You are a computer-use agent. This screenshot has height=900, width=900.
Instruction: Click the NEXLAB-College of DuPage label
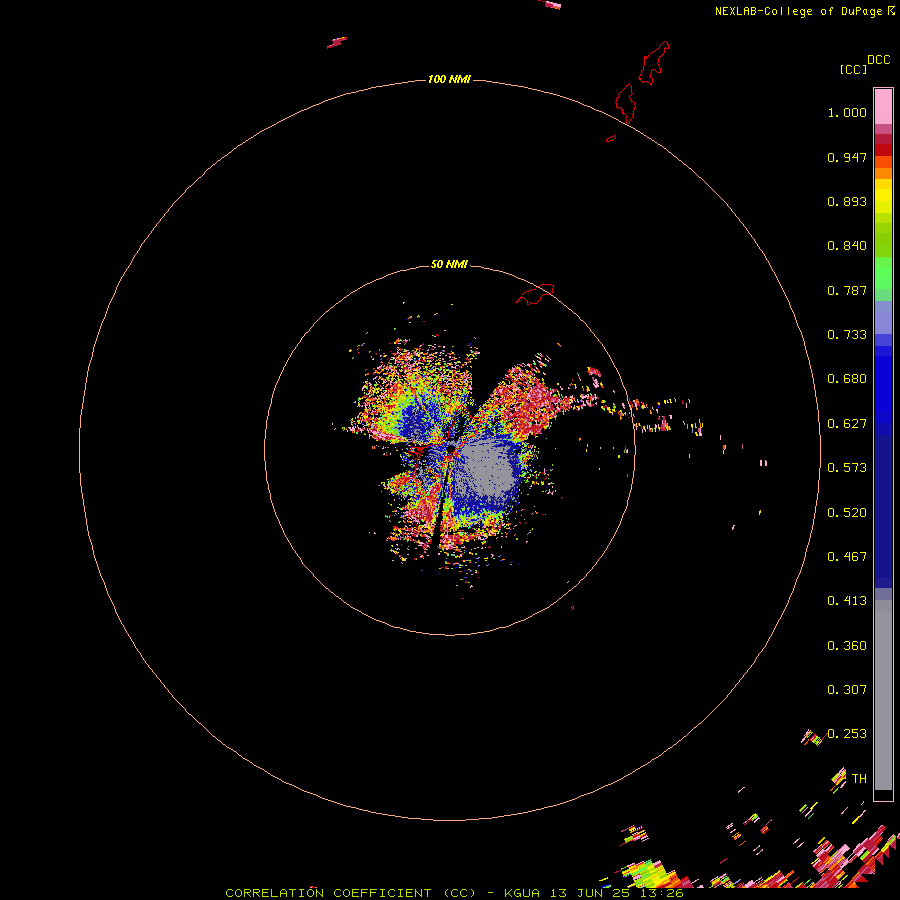click(x=798, y=11)
